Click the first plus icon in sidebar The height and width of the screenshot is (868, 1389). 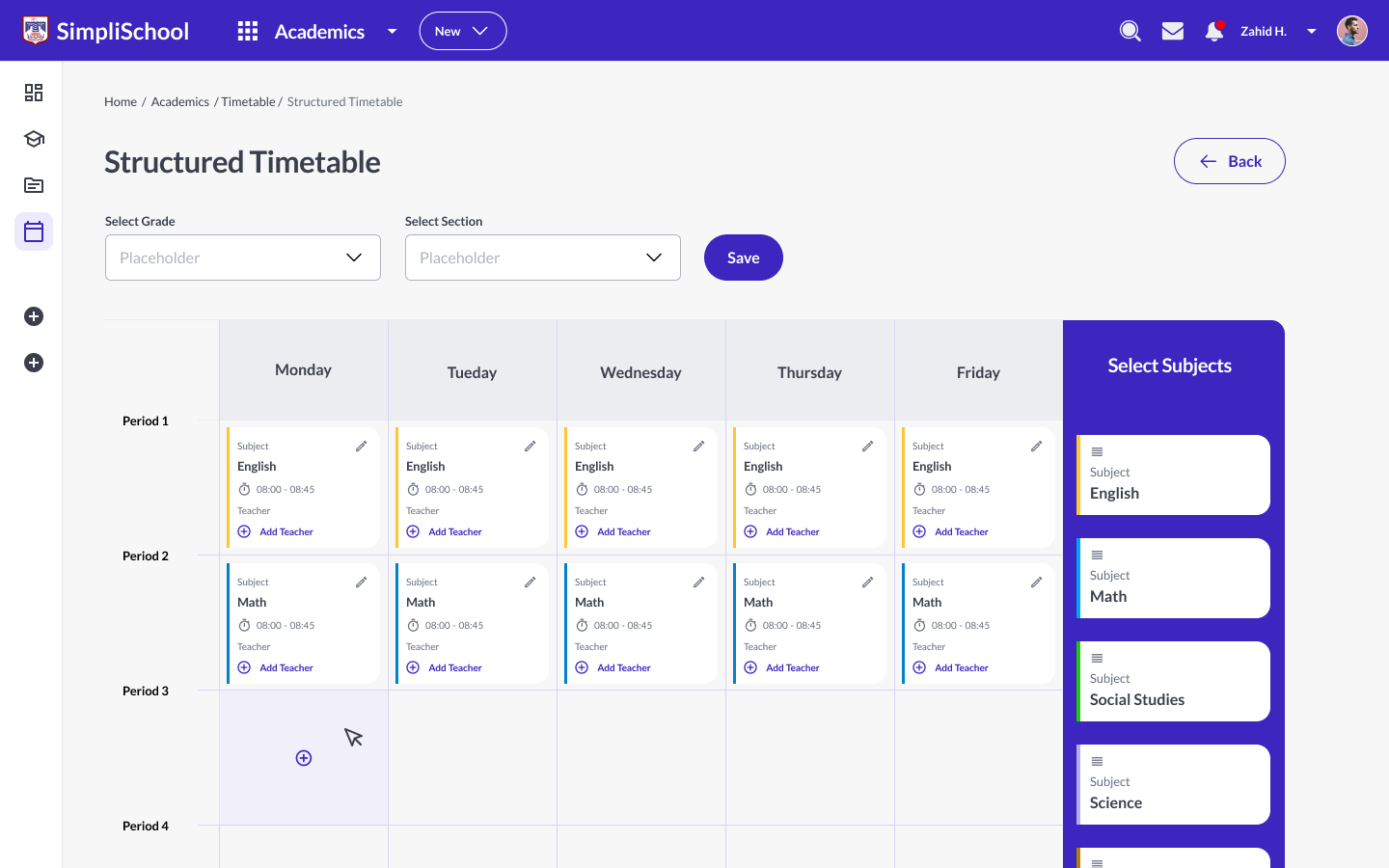[34, 316]
